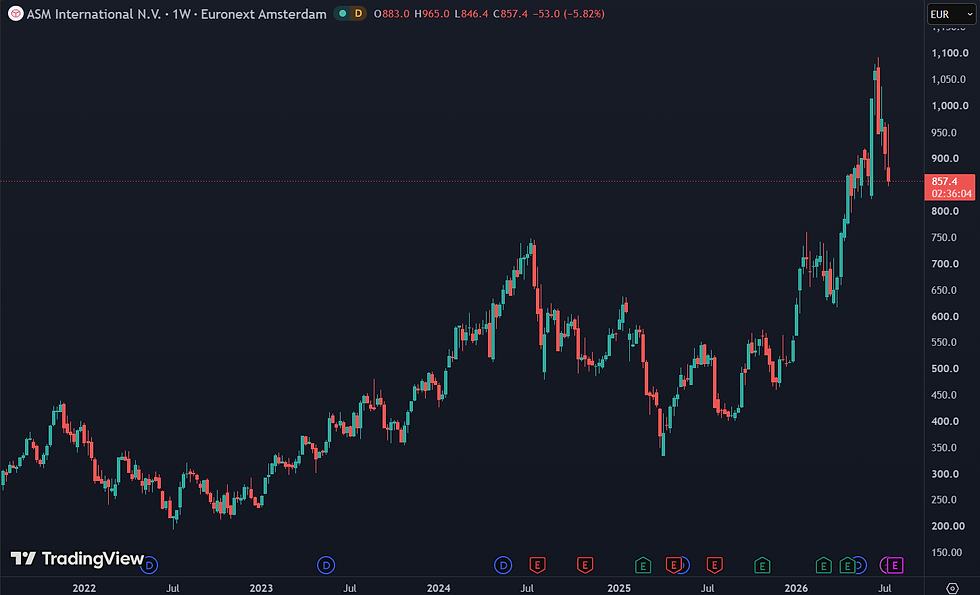Click the green earnings marker right of the 2026 label
The width and height of the screenshot is (980, 595).
pyautogui.click(x=824, y=566)
